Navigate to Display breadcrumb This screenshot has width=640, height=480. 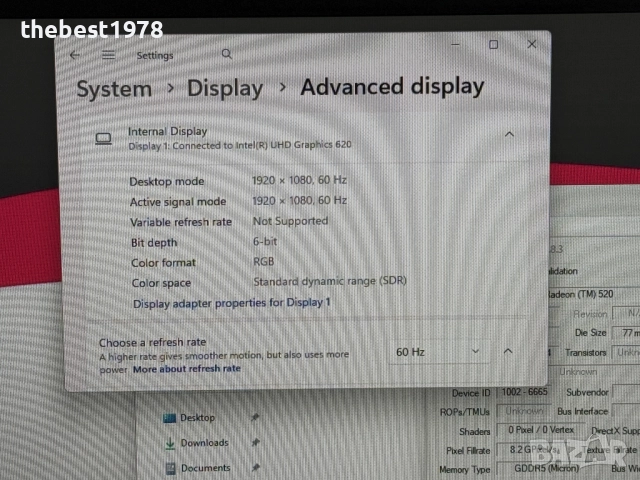[225, 88]
